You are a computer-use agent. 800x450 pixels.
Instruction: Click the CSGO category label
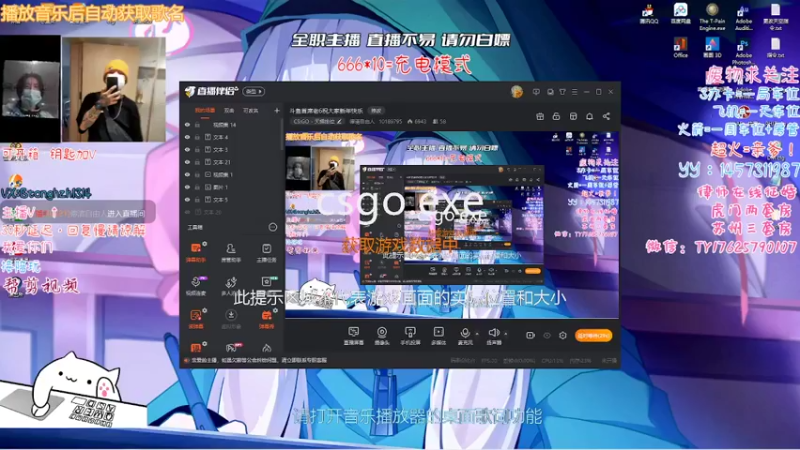313,121
